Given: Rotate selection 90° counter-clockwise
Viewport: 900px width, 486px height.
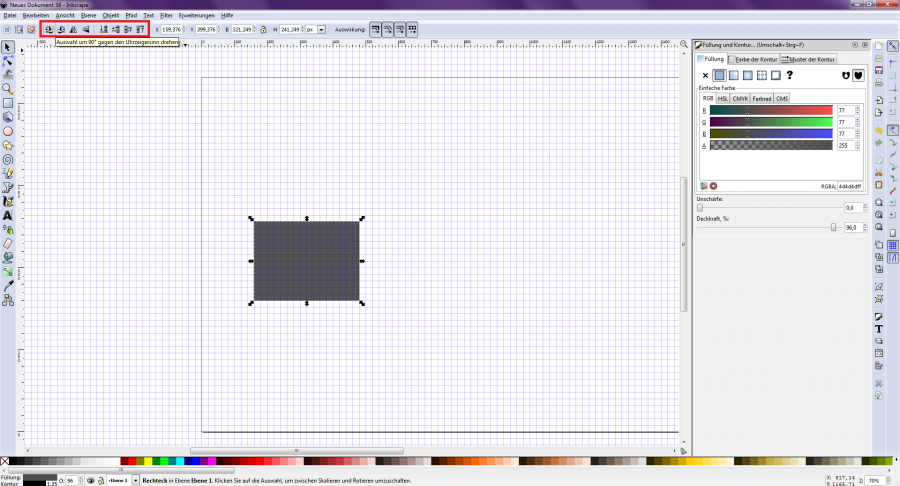Looking at the screenshot, I should coord(49,29).
